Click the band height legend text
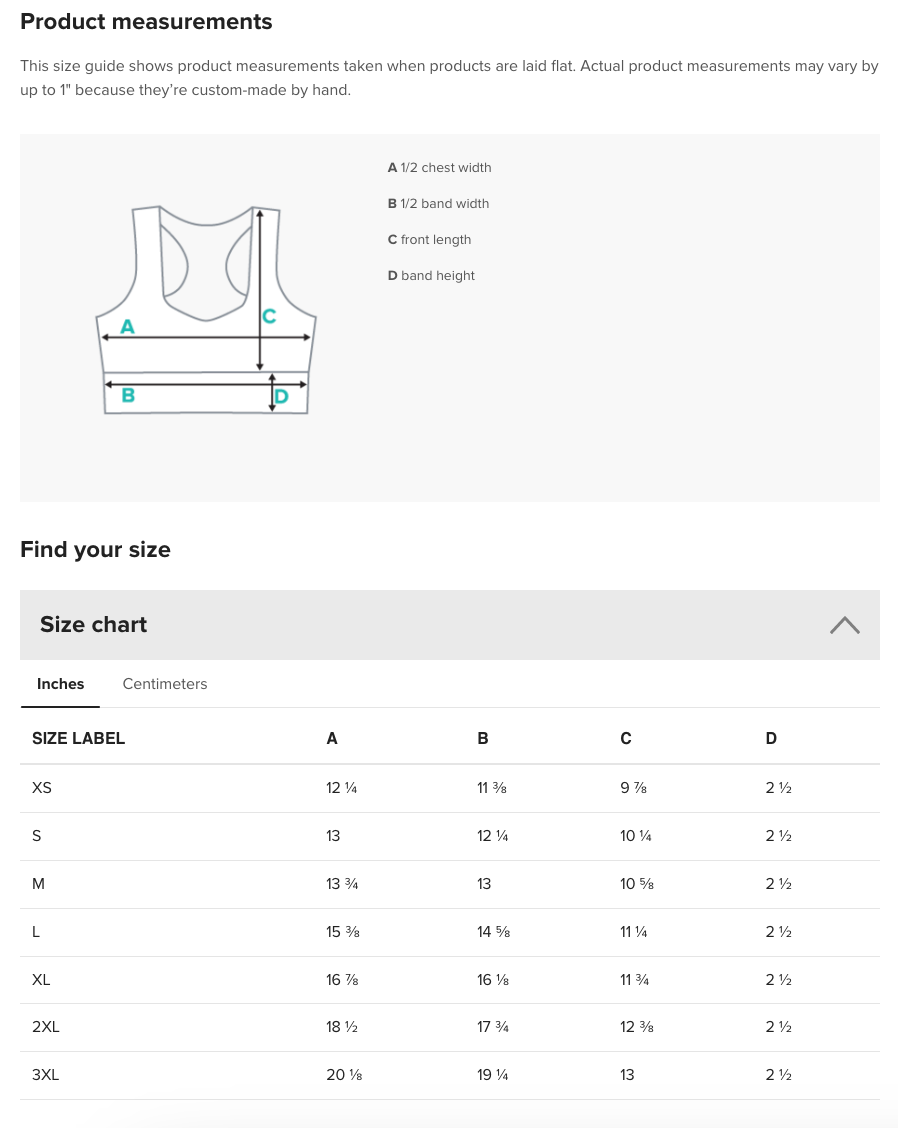 point(437,275)
